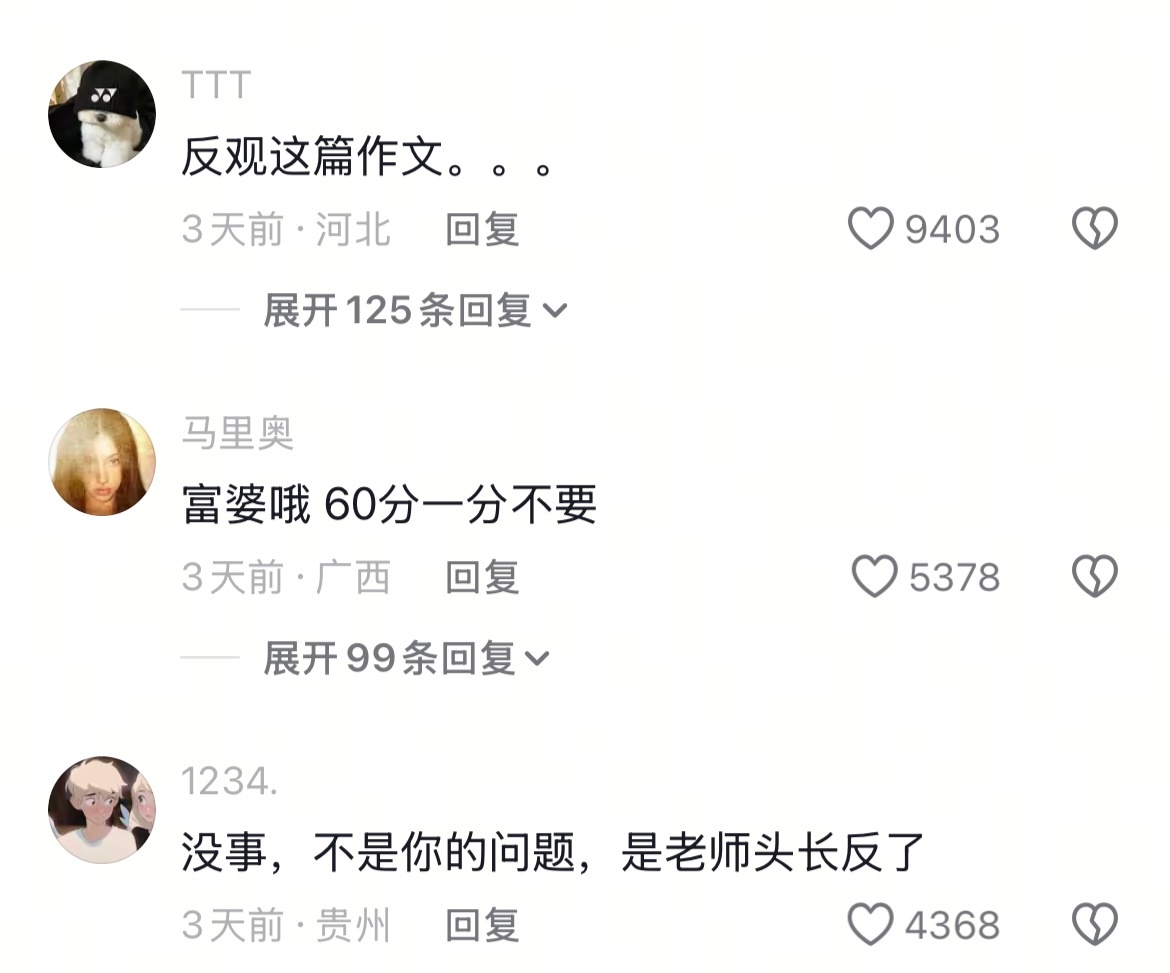Viewport: 1170px width, 973px height.
Task: Reply to the comment by 1234.
Action: pos(482,925)
